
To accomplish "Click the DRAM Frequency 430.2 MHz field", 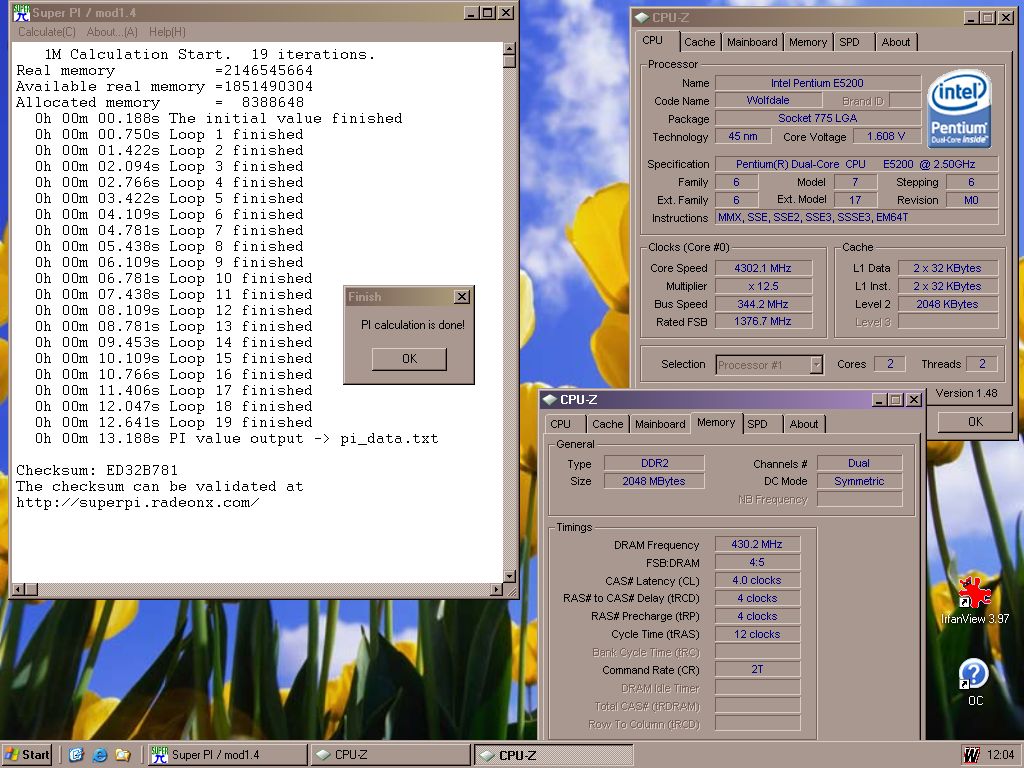I will 757,544.
